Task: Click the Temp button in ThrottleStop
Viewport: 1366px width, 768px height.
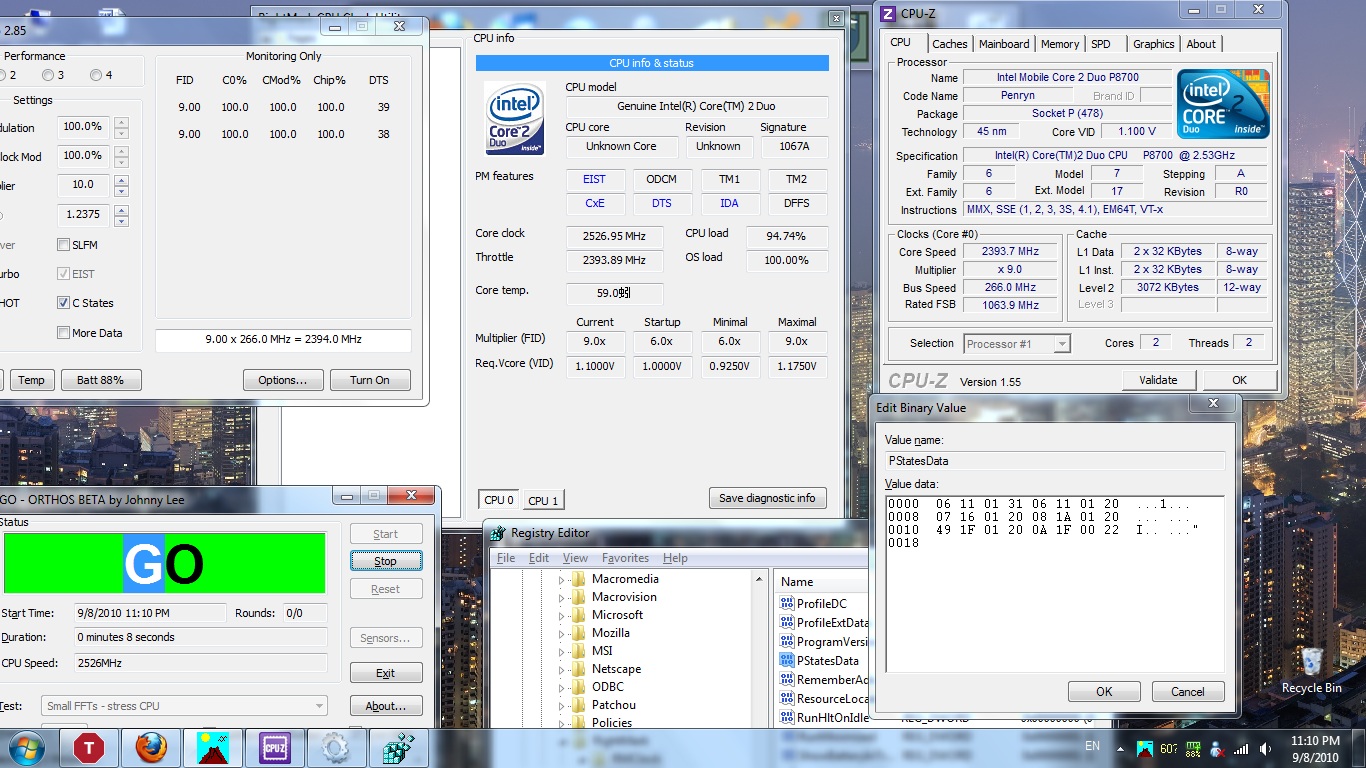Action: pos(31,380)
